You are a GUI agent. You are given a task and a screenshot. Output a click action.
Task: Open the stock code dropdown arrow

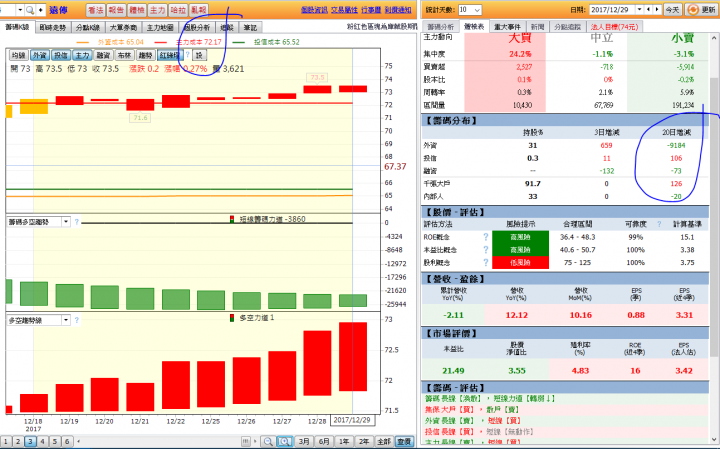pos(20,10)
